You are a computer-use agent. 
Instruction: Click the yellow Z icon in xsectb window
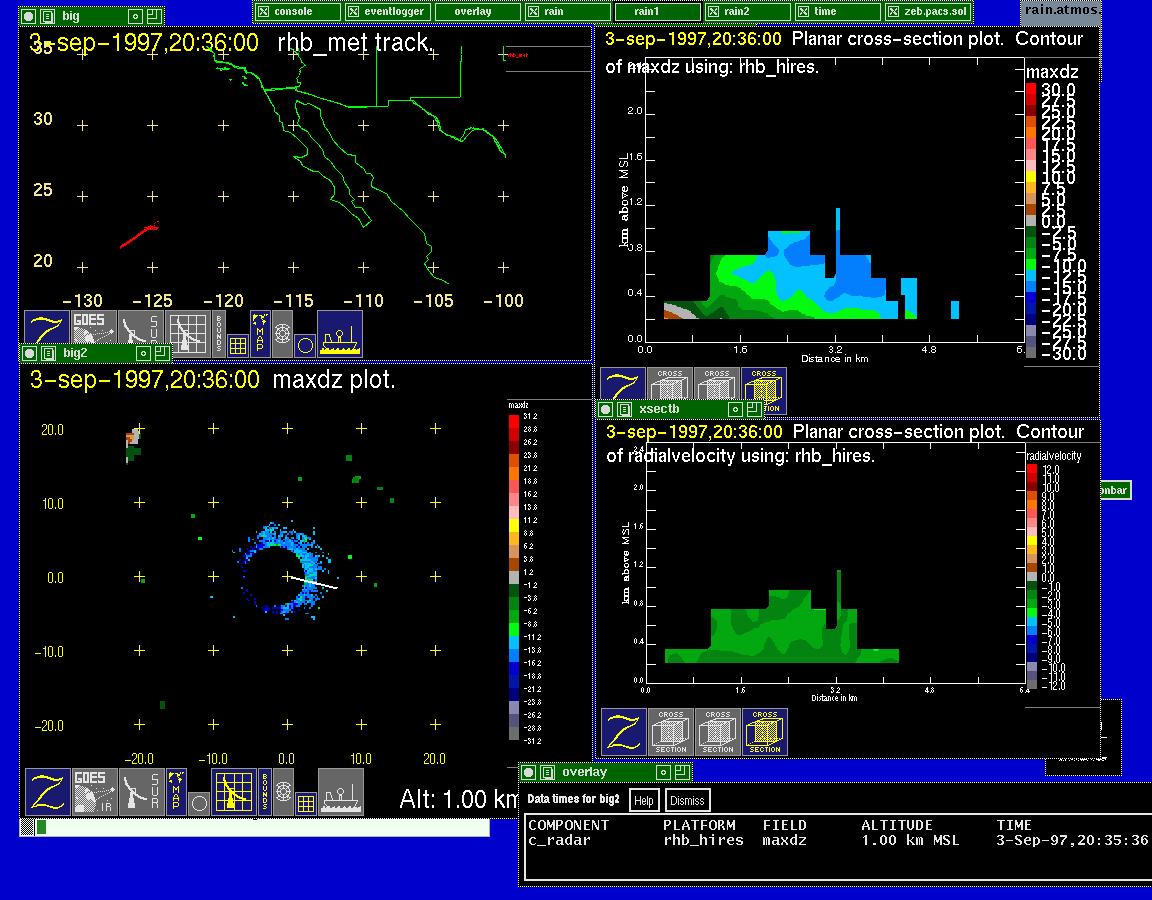[623, 732]
